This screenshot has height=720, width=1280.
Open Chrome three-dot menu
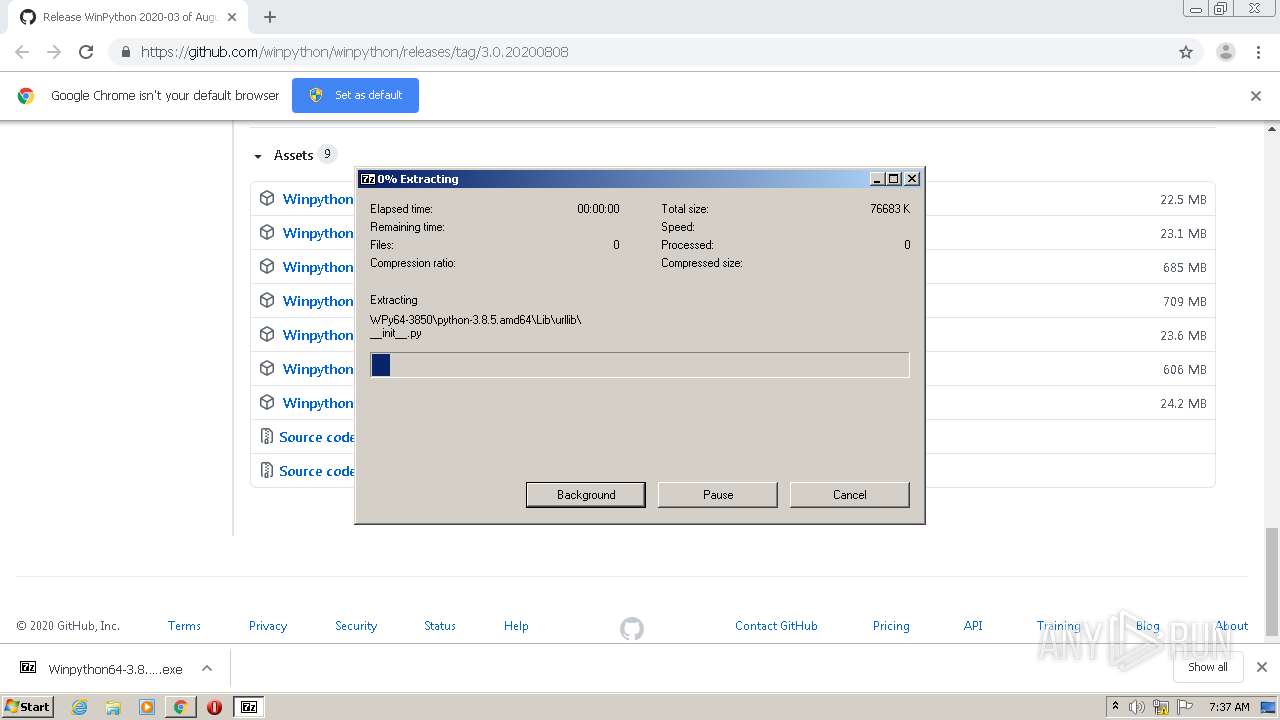(x=1259, y=52)
